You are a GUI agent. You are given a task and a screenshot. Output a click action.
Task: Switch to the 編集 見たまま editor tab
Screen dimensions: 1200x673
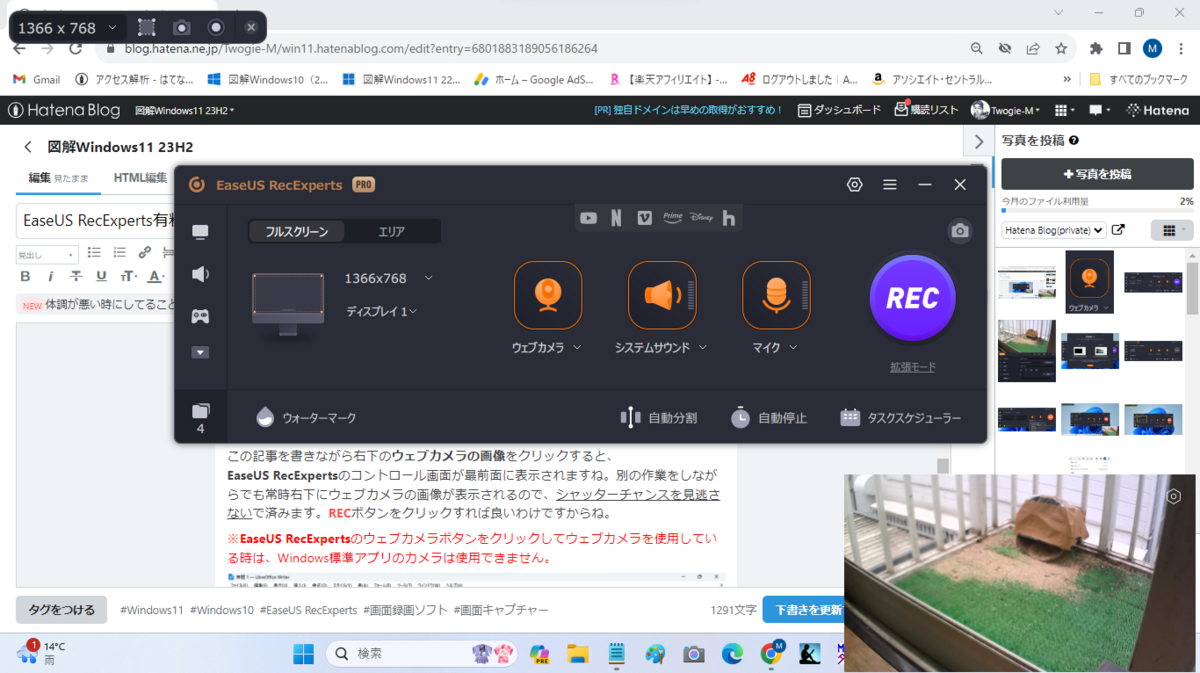[58, 178]
